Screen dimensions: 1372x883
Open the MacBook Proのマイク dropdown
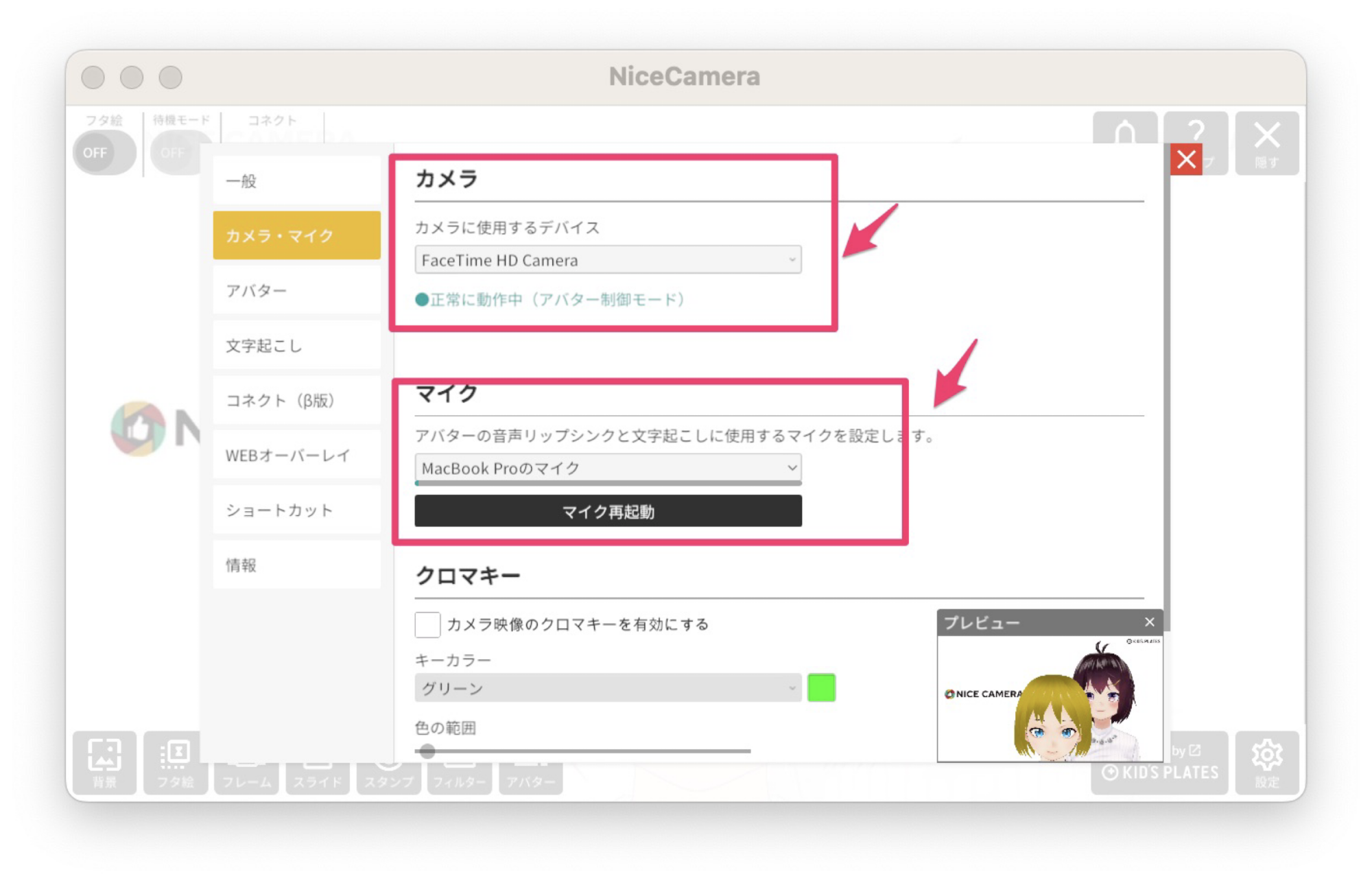[608, 468]
